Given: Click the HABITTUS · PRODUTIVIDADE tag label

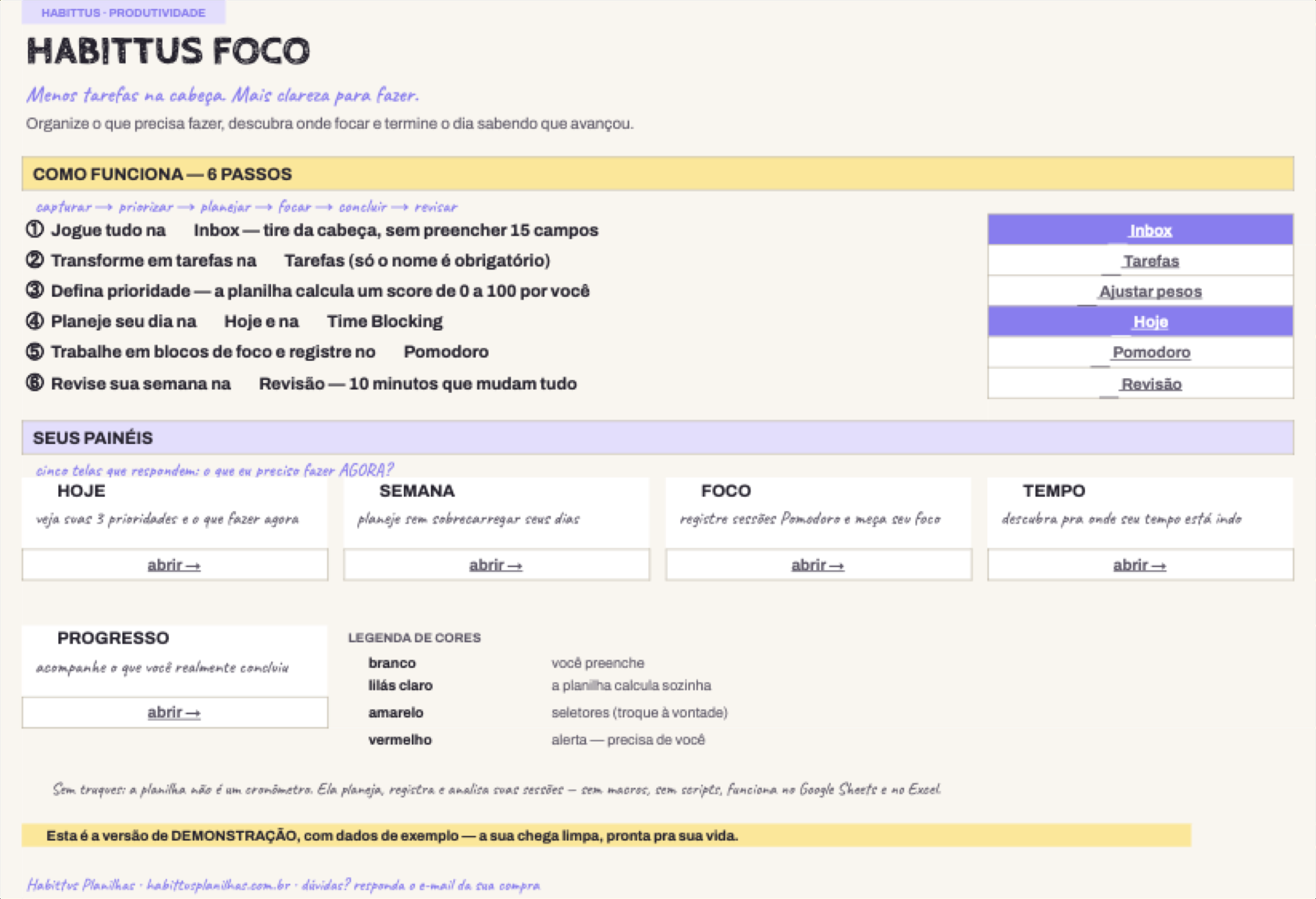Looking at the screenshot, I should [123, 12].
